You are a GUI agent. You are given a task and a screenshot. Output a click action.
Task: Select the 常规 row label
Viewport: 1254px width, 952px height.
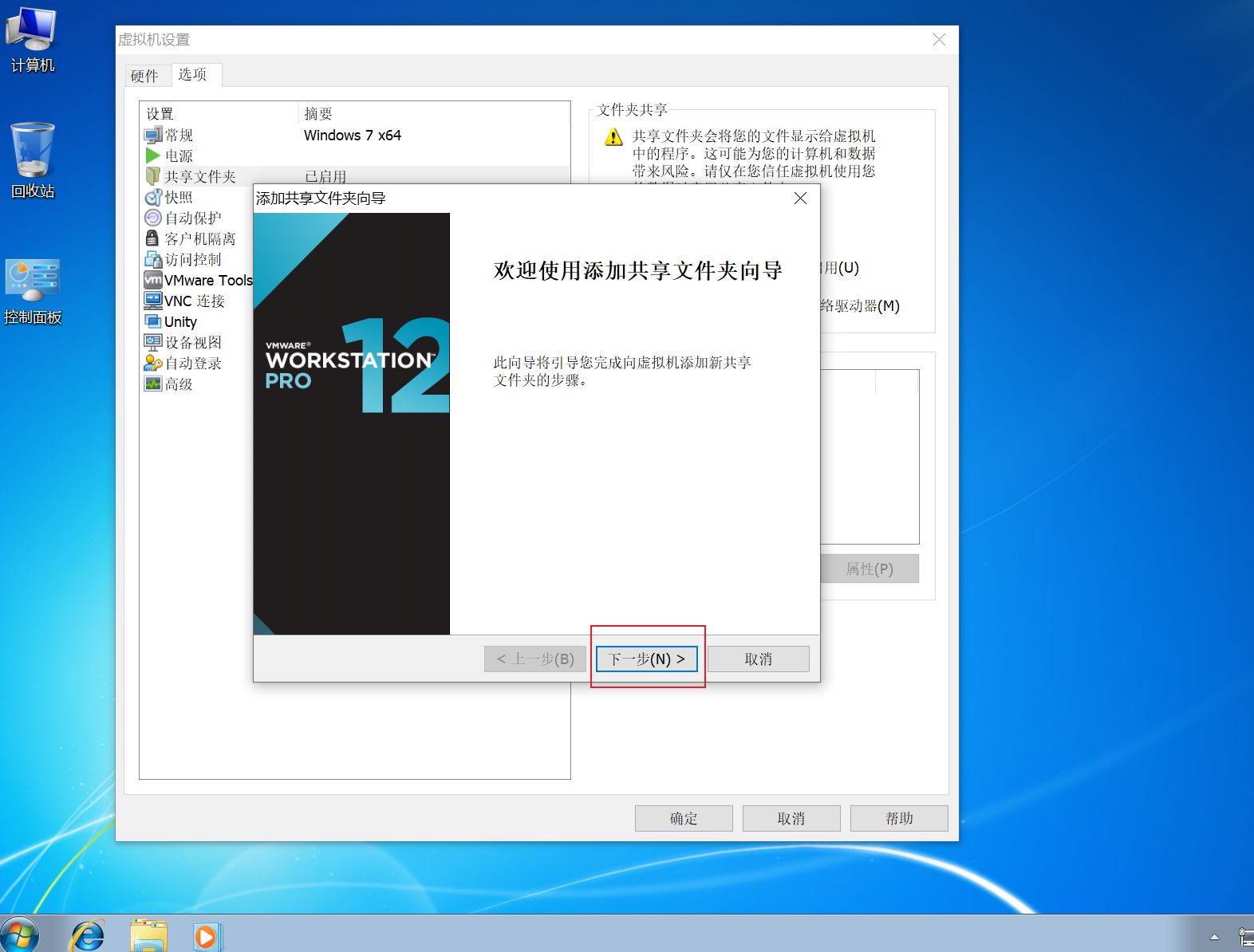click(179, 136)
